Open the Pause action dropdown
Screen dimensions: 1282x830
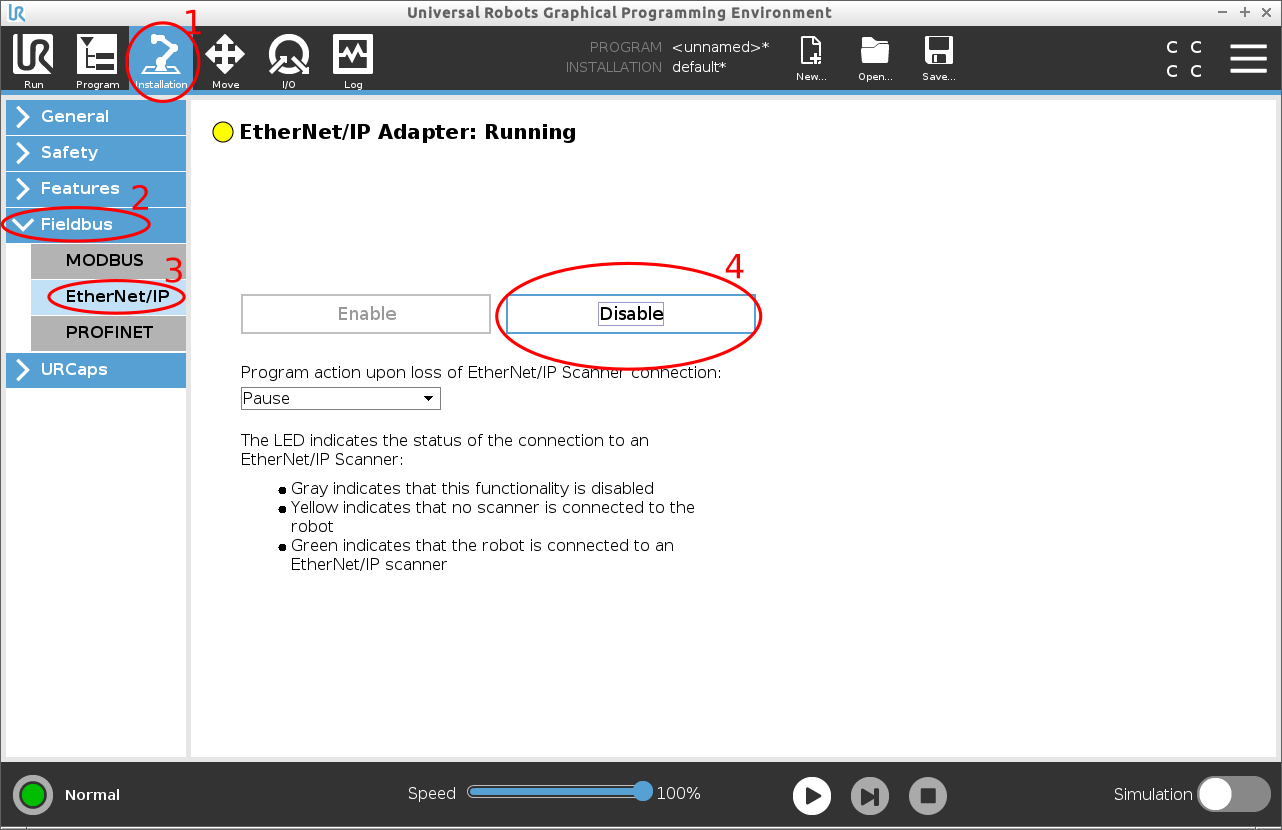click(x=340, y=398)
